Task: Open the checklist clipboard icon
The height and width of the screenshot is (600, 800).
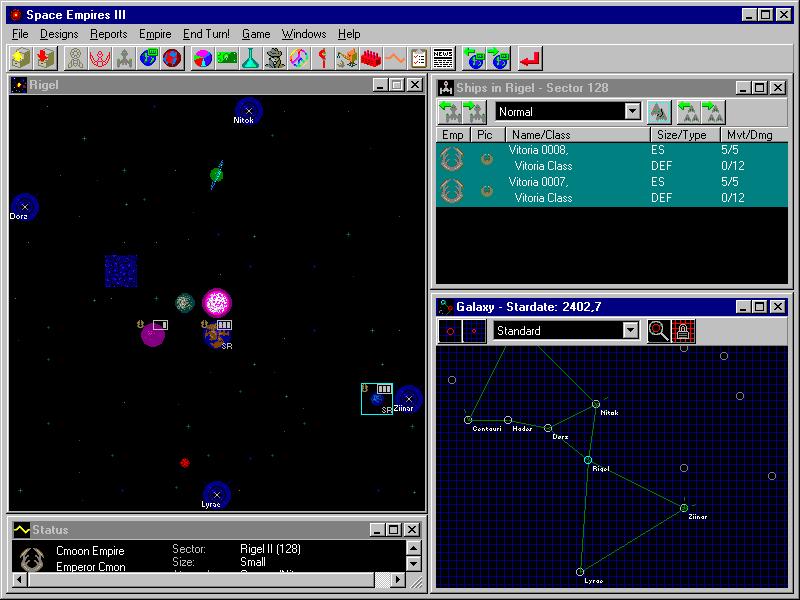Action: pyautogui.click(x=418, y=59)
